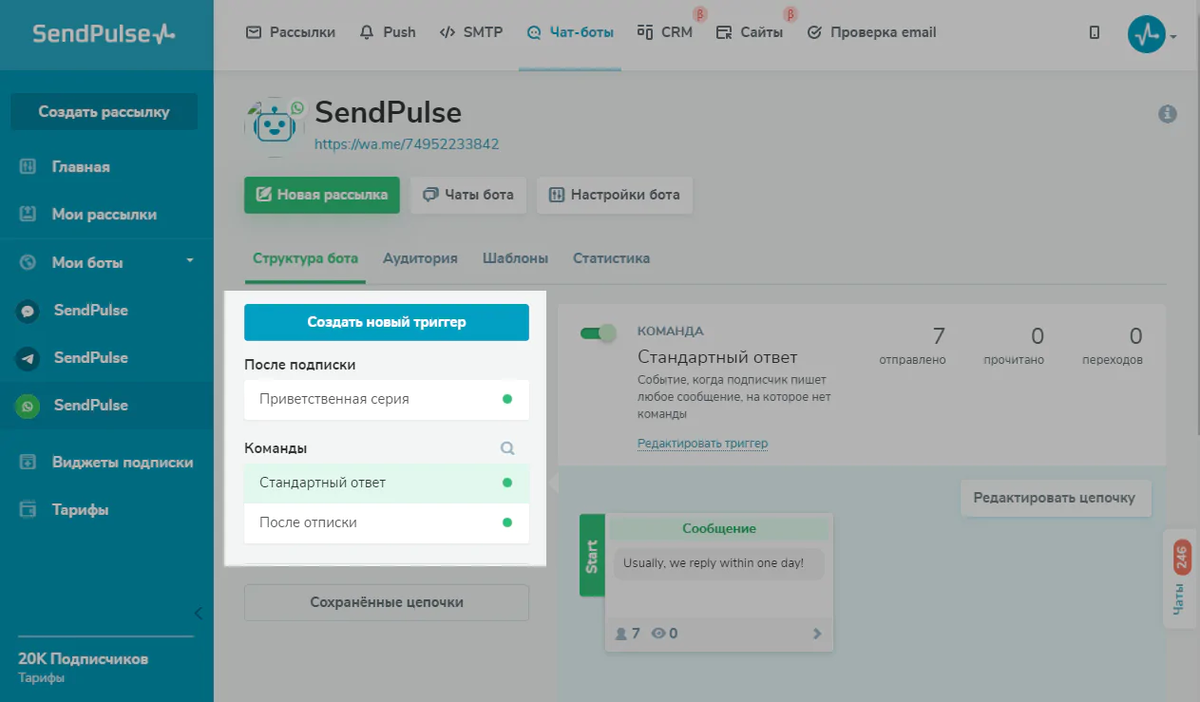The height and width of the screenshot is (702, 1200).
Task: Open Виджеты подписки in the sidebar
Action: point(122,462)
